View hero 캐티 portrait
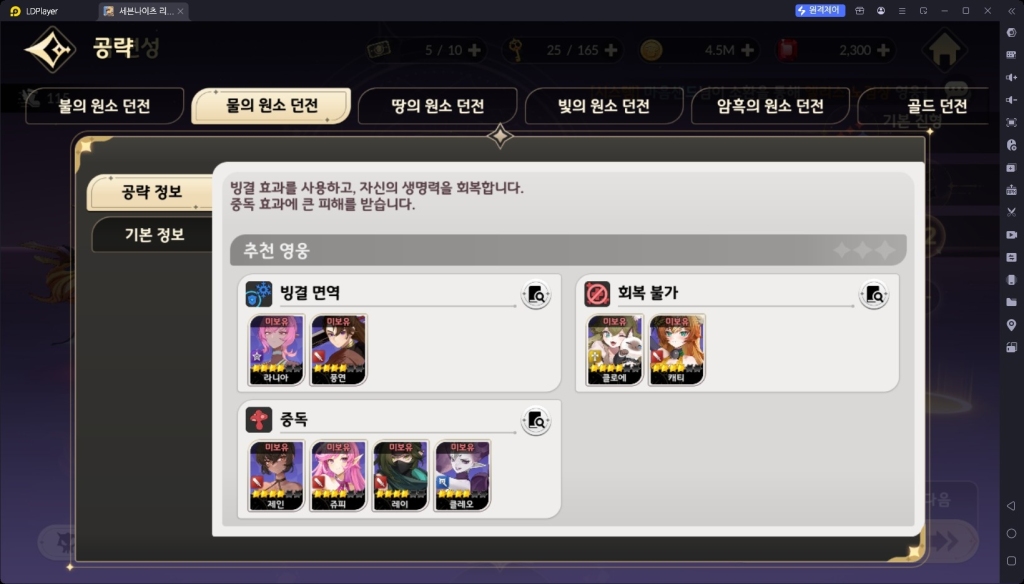The image size is (1024, 584). pyautogui.click(x=677, y=349)
